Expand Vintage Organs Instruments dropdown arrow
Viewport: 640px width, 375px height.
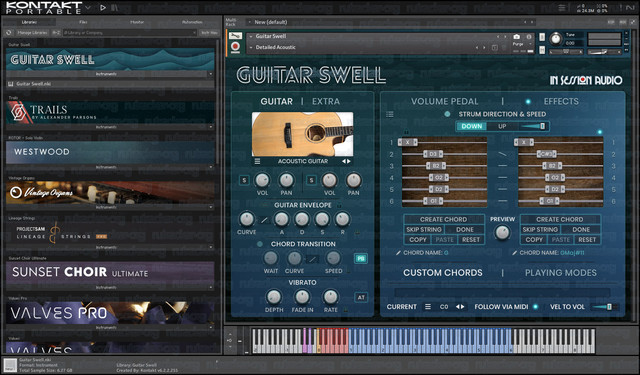(211, 207)
